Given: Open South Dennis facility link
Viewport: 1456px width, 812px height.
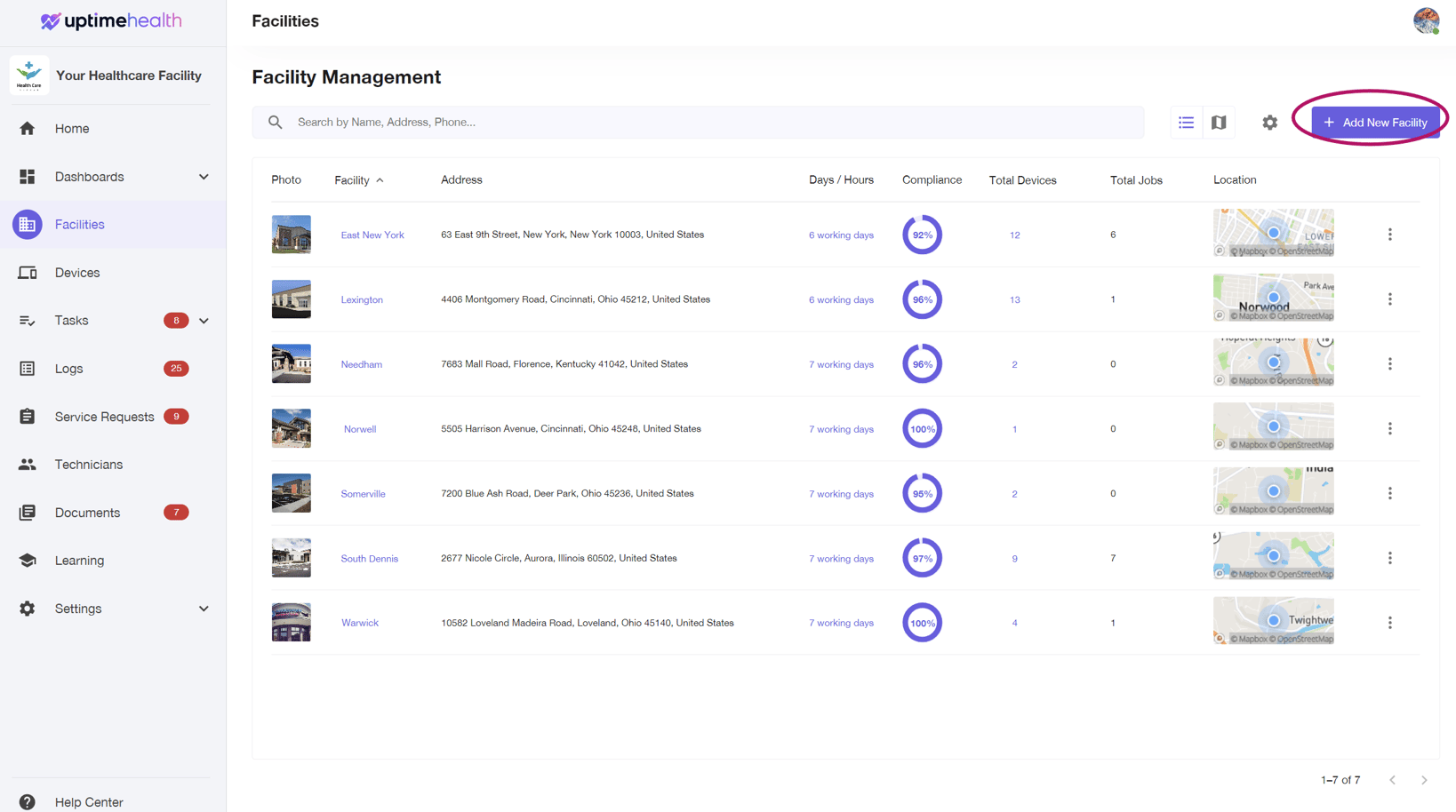Looking at the screenshot, I should point(370,559).
